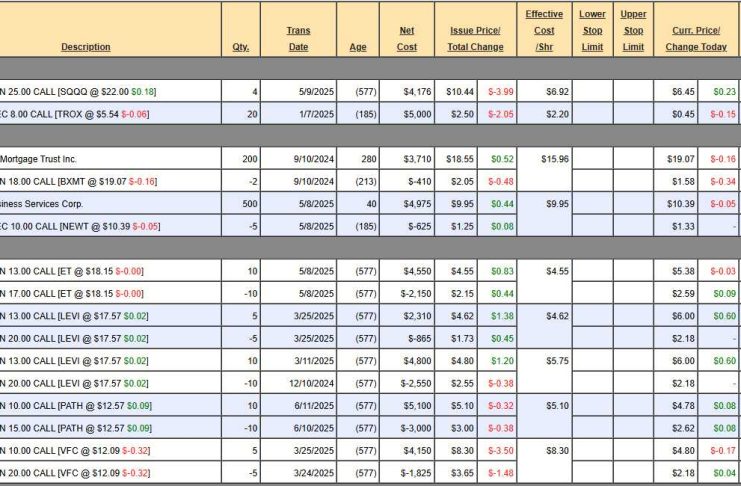Open the SQQQ 25.00 call position row
741x486 pixels.
pyautogui.click(x=80, y=92)
